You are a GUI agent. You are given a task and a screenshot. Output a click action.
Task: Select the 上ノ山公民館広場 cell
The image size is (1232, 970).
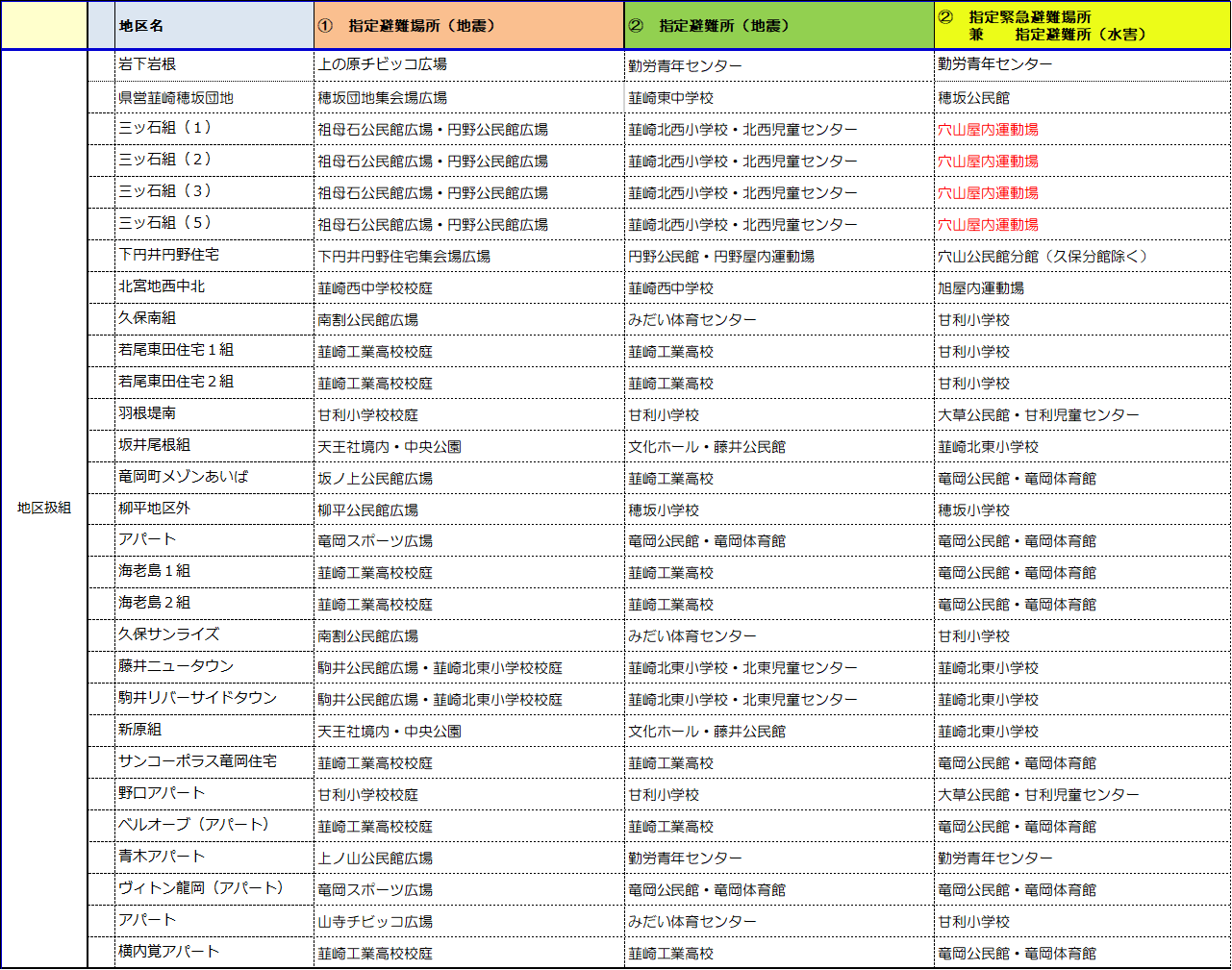pos(469,858)
